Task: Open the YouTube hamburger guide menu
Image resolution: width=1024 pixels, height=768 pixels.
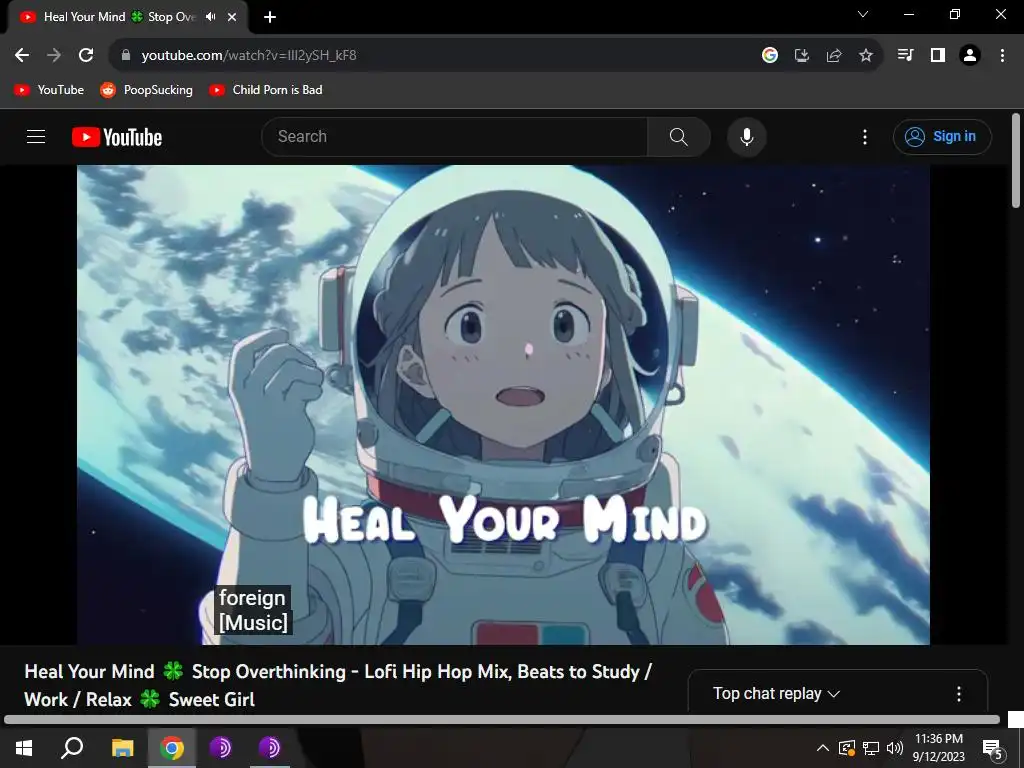Action: 36,136
